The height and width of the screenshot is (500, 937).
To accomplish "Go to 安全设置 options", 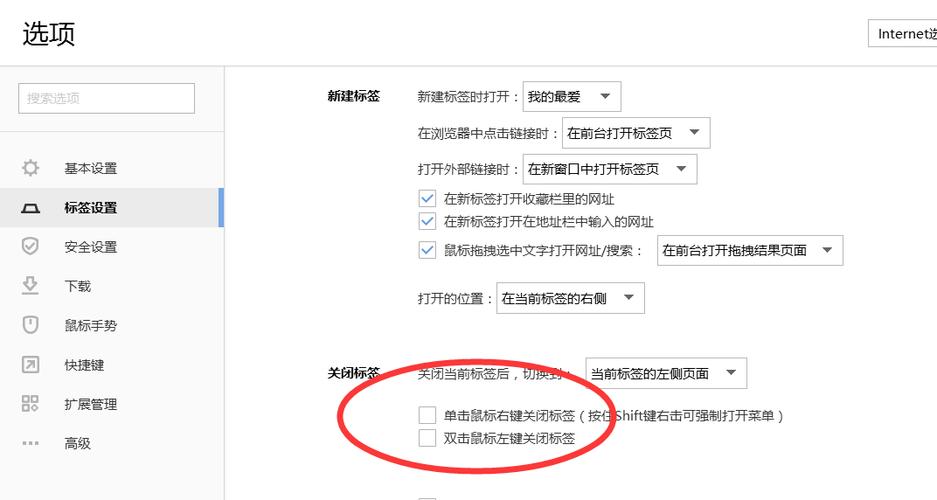I will point(112,247).
